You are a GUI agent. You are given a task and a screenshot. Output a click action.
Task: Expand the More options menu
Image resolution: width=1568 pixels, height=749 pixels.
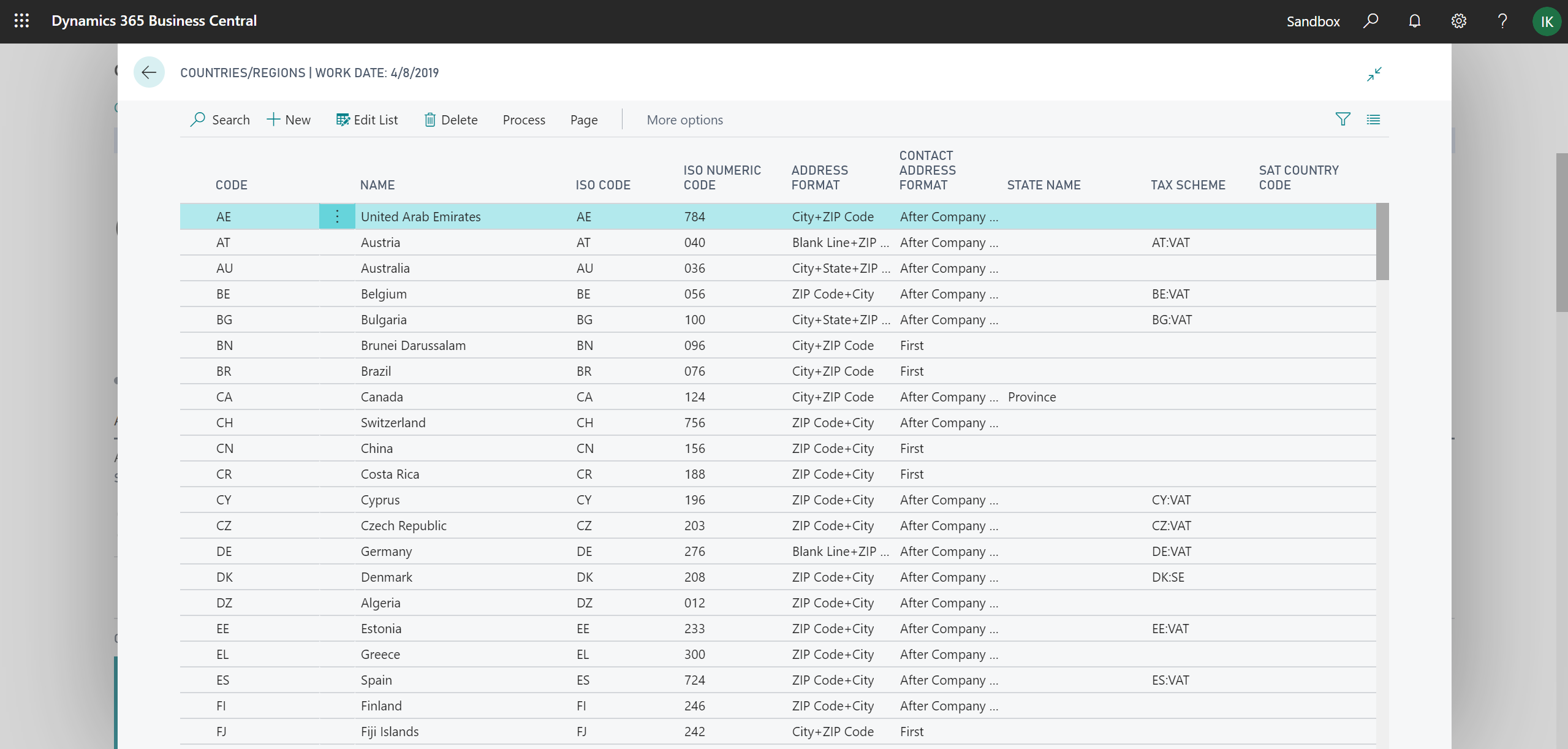point(684,120)
